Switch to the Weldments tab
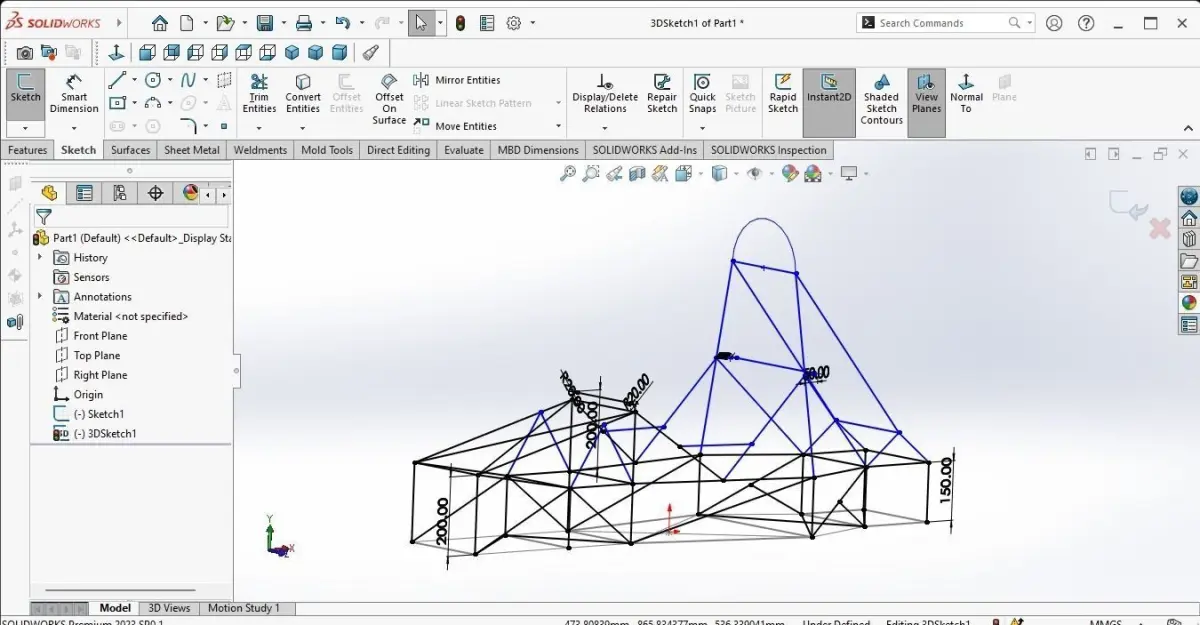The height and width of the screenshot is (625, 1200). [x=261, y=150]
